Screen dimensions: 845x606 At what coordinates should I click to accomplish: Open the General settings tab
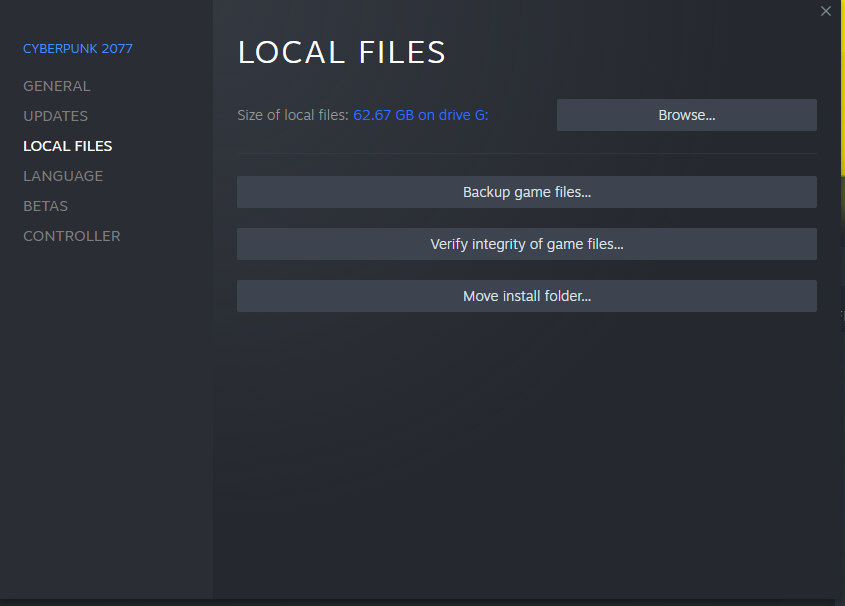point(57,86)
